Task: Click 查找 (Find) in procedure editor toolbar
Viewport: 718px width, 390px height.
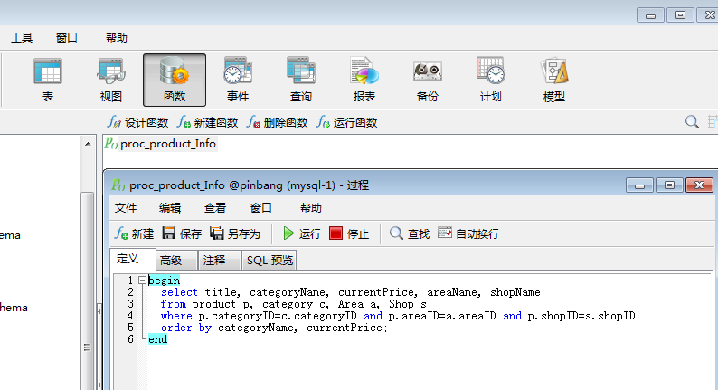Action: click(x=410, y=234)
